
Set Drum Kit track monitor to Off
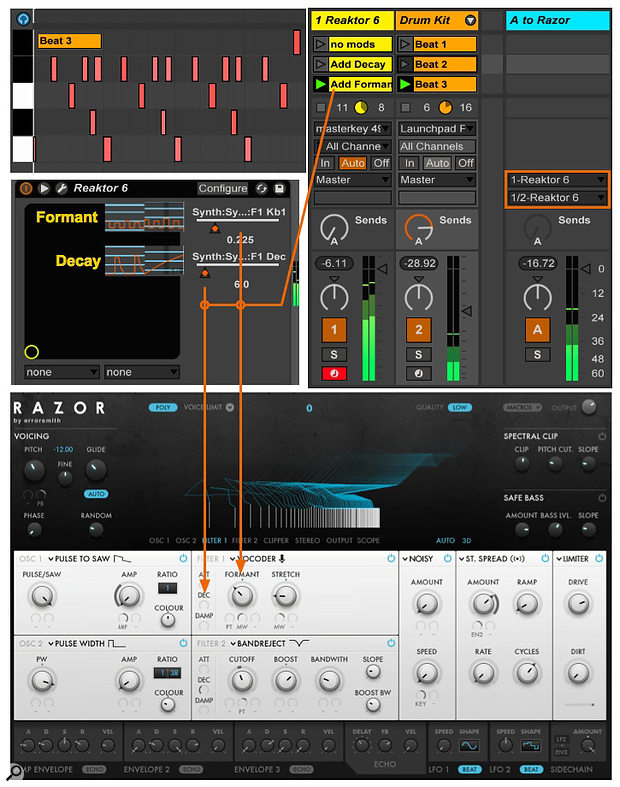(465, 163)
